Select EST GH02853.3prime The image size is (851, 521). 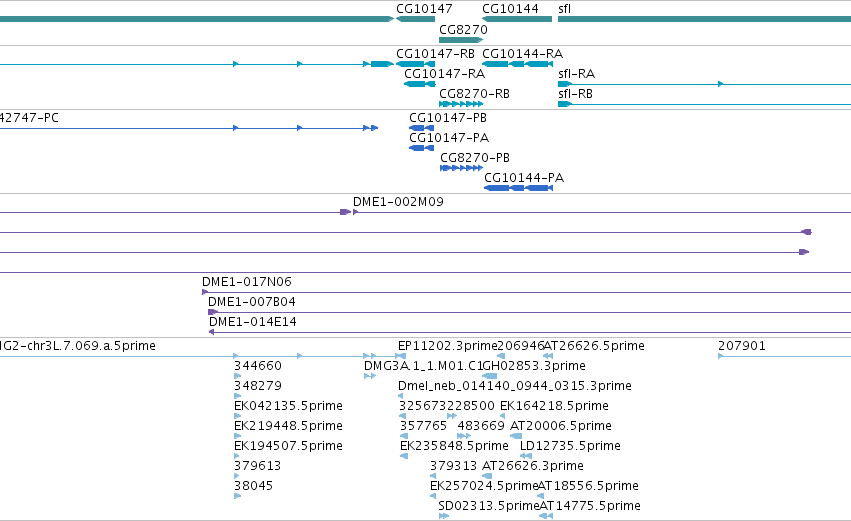click(534, 366)
